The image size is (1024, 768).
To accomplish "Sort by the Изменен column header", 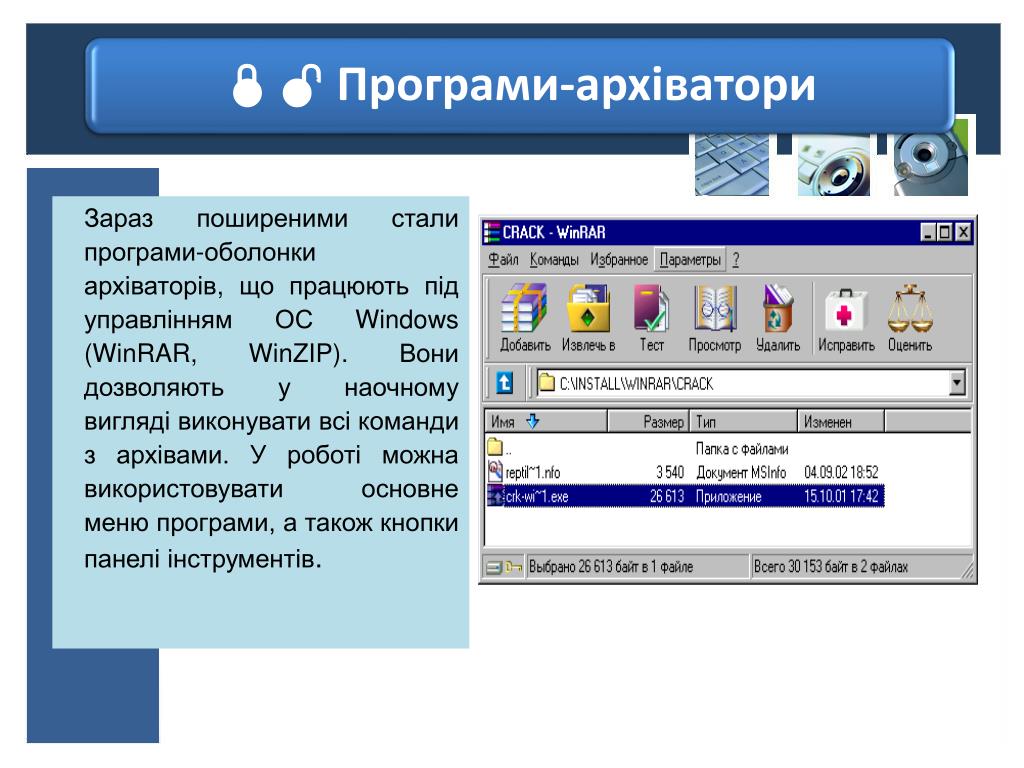I will tap(841, 421).
